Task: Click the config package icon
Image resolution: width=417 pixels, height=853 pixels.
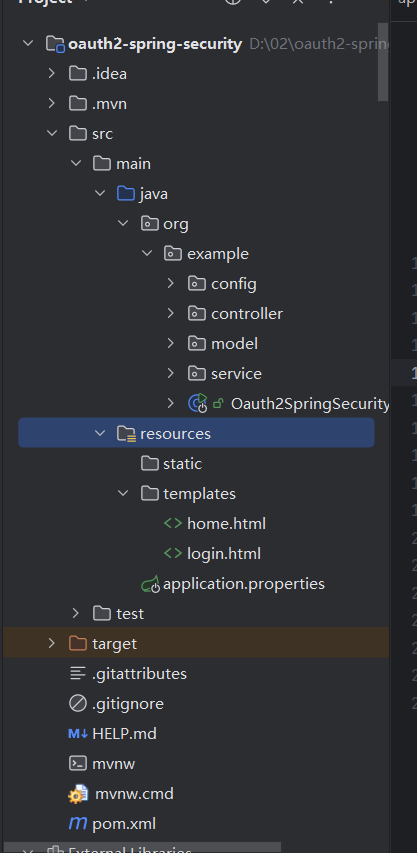Action: coord(197,283)
